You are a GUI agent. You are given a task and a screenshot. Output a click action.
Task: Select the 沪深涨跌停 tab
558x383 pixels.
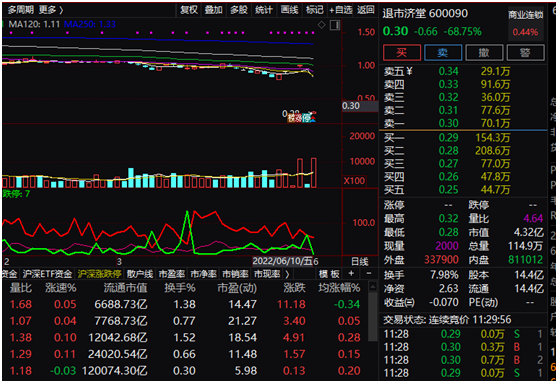99,274
